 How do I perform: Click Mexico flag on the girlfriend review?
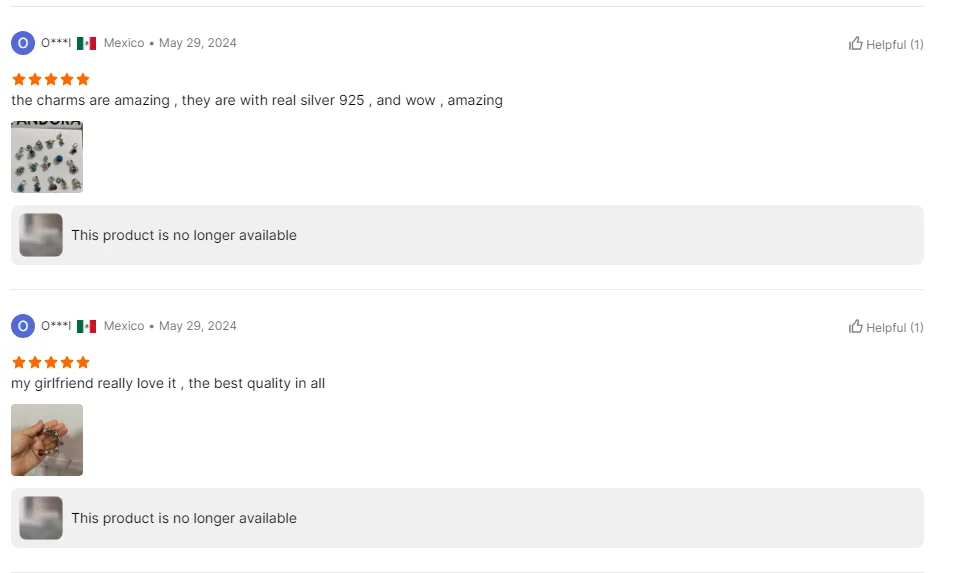tap(87, 326)
